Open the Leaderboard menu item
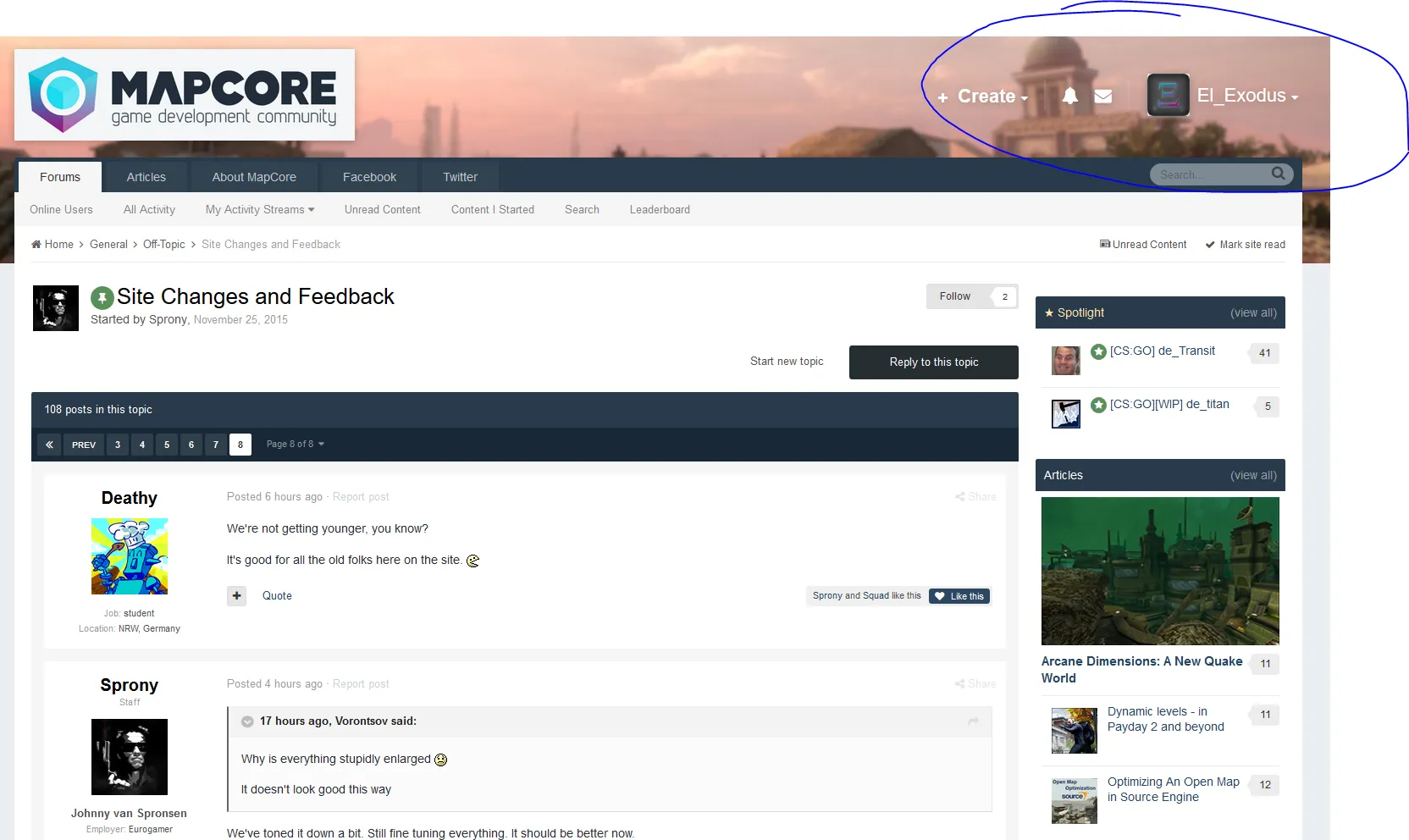The image size is (1409, 840). (x=660, y=210)
